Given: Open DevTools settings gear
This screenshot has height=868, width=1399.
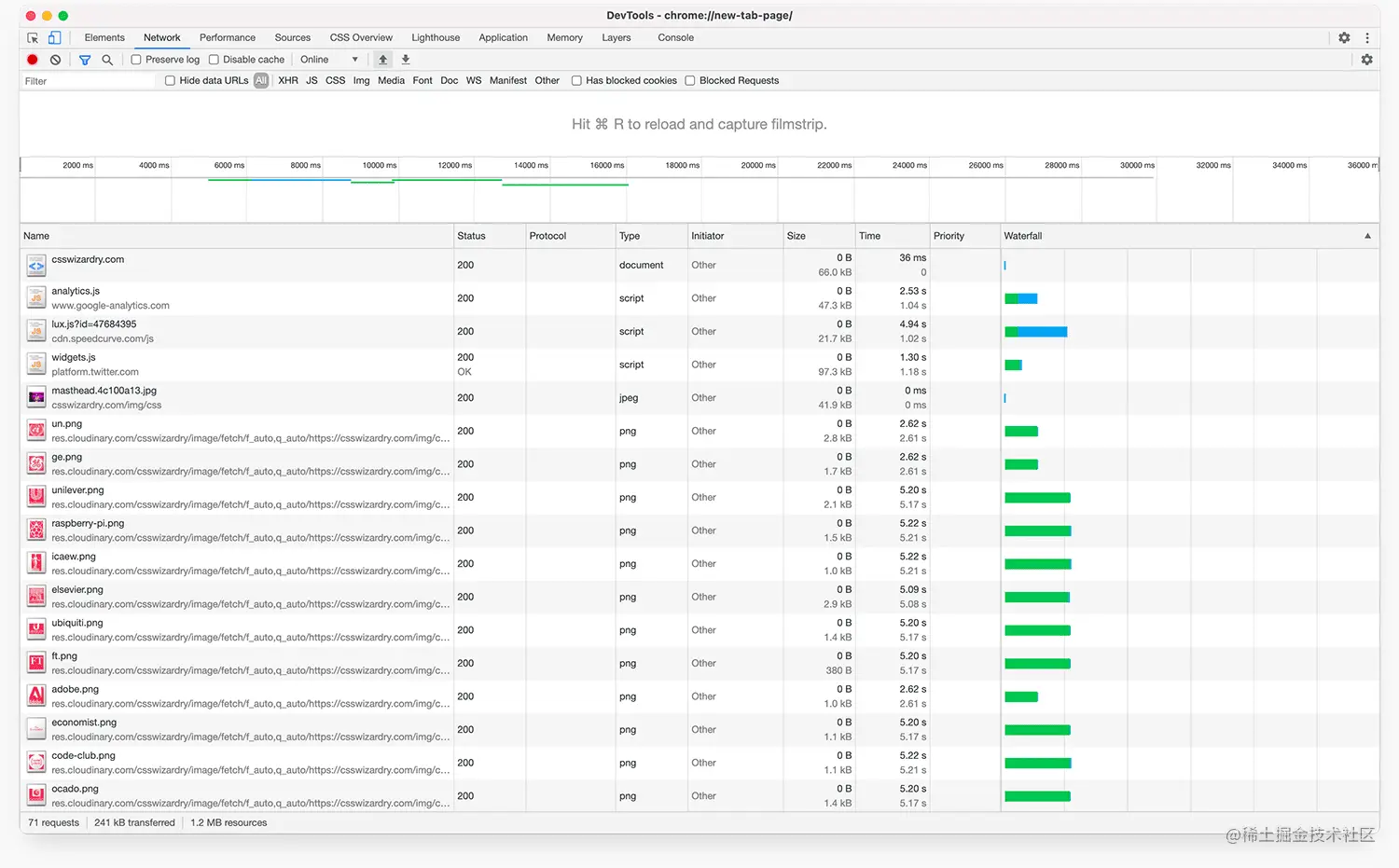Looking at the screenshot, I should (1344, 38).
